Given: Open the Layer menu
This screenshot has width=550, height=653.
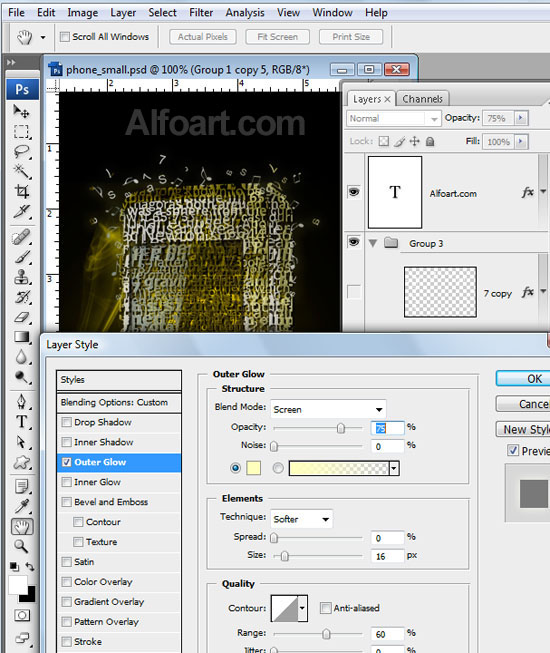Looking at the screenshot, I should [x=123, y=12].
